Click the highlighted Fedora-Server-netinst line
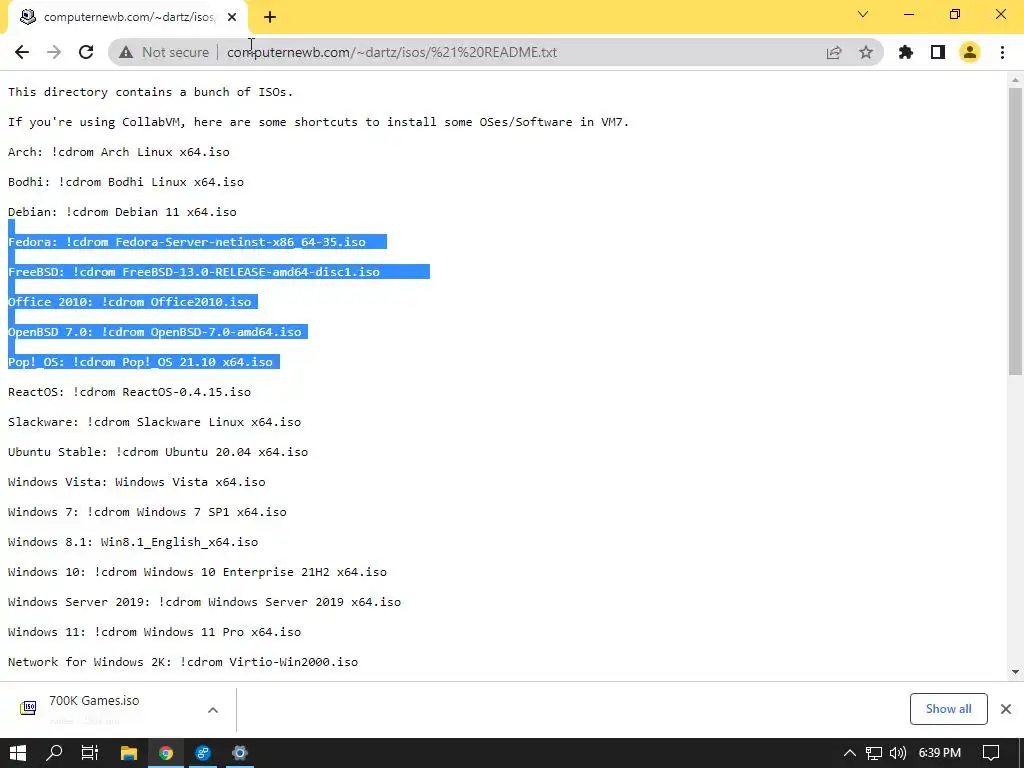 point(187,242)
